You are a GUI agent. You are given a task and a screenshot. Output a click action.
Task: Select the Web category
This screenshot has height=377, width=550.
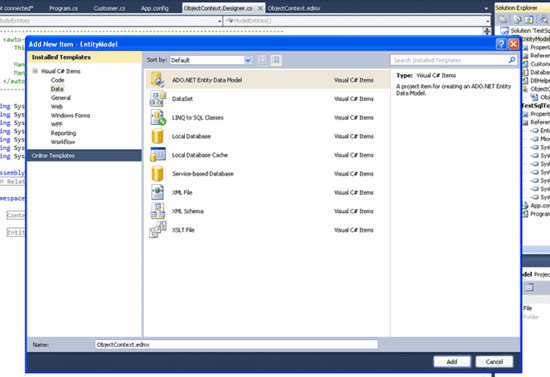(x=56, y=107)
